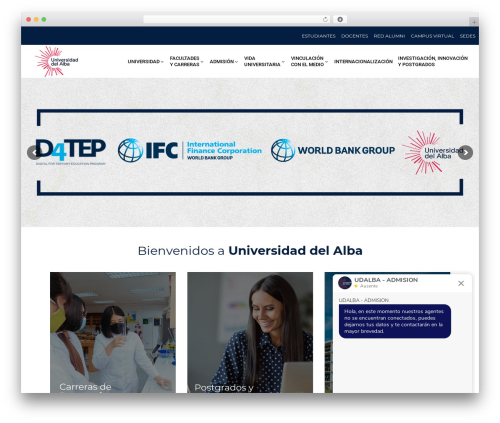Open the VIDA UNIVERSITARIA dropdown
This screenshot has height=423, width=500.
(x=264, y=61)
